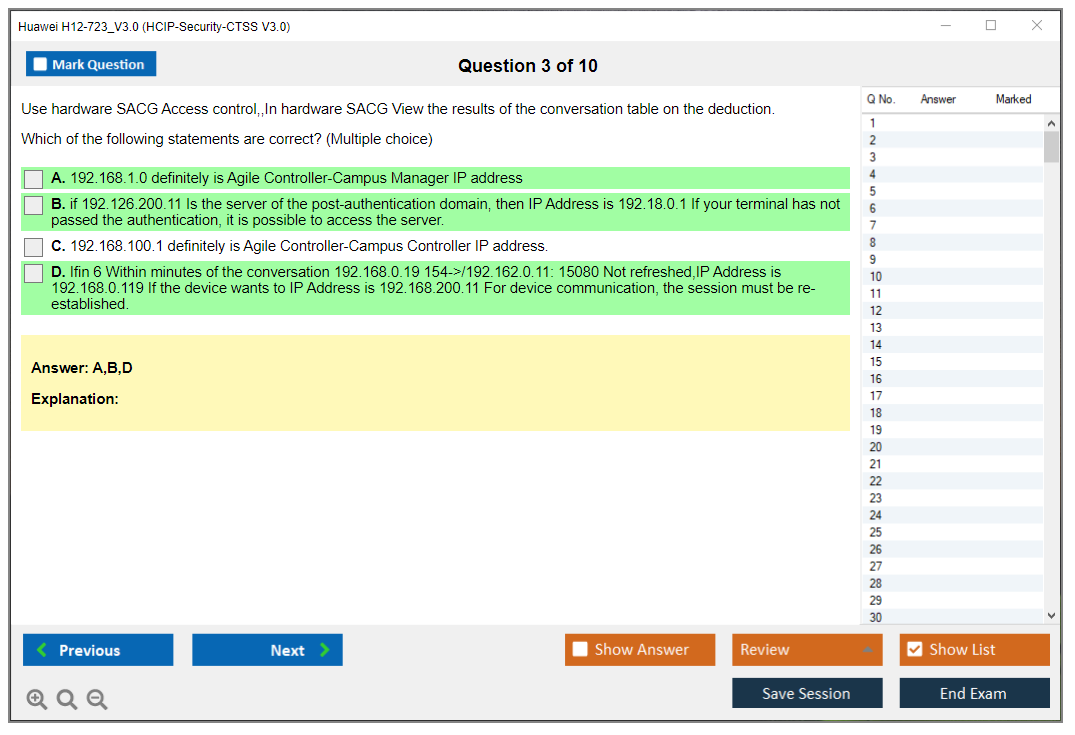Screen dimensions: 1075x735
Task: Check answer option D box
Action: point(34,273)
